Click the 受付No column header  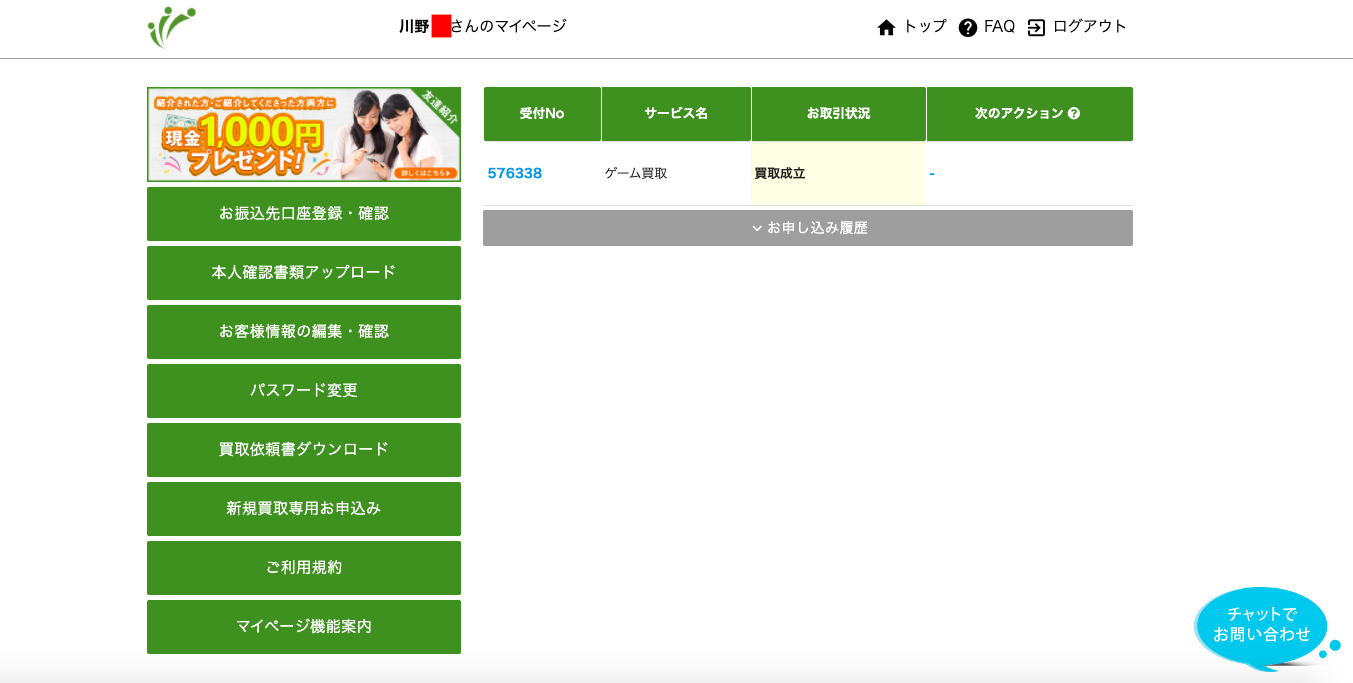coord(542,114)
